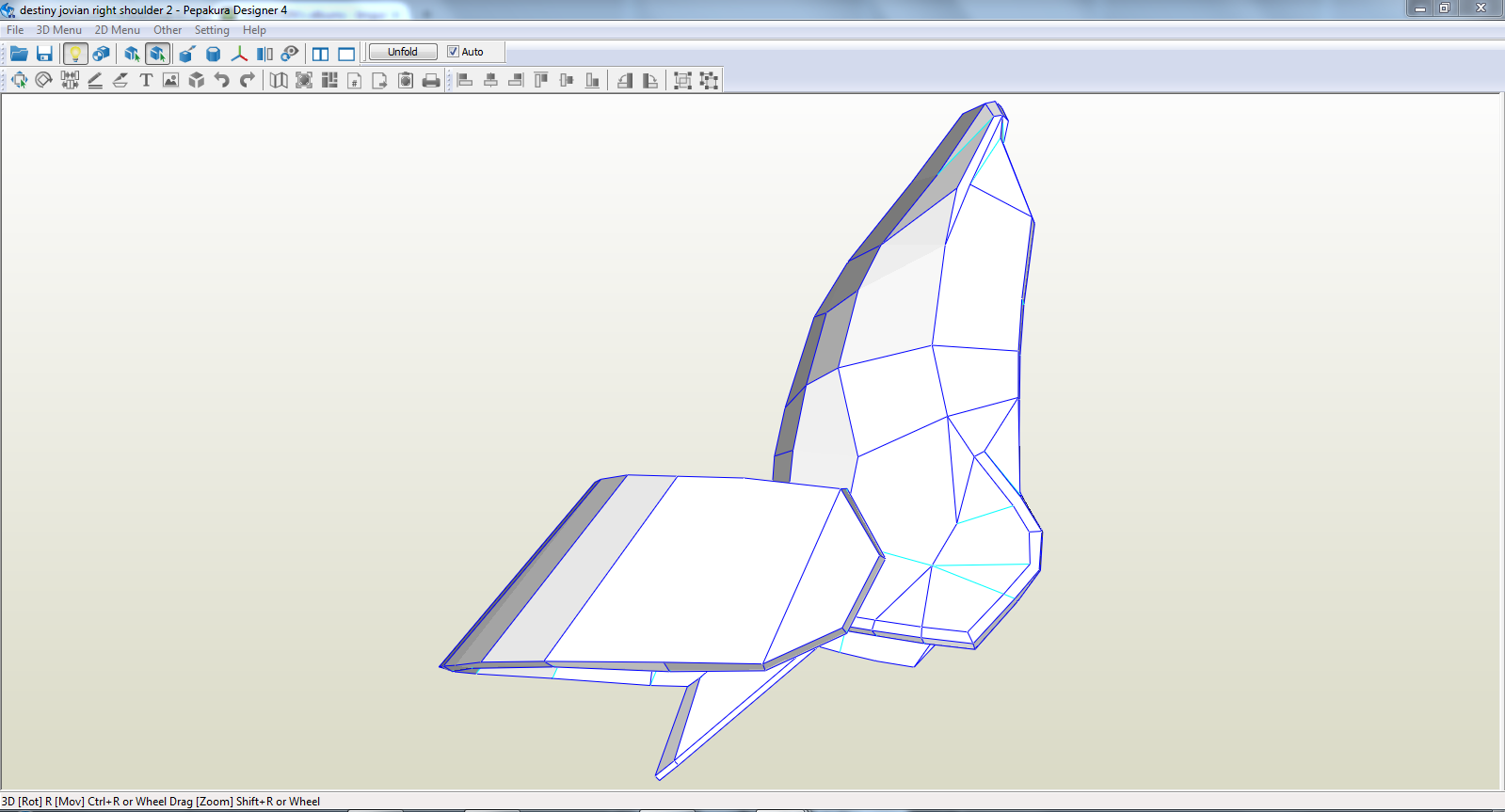
Task: Toggle the highlighted cube-with-cursor tool
Action: [158, 54]
